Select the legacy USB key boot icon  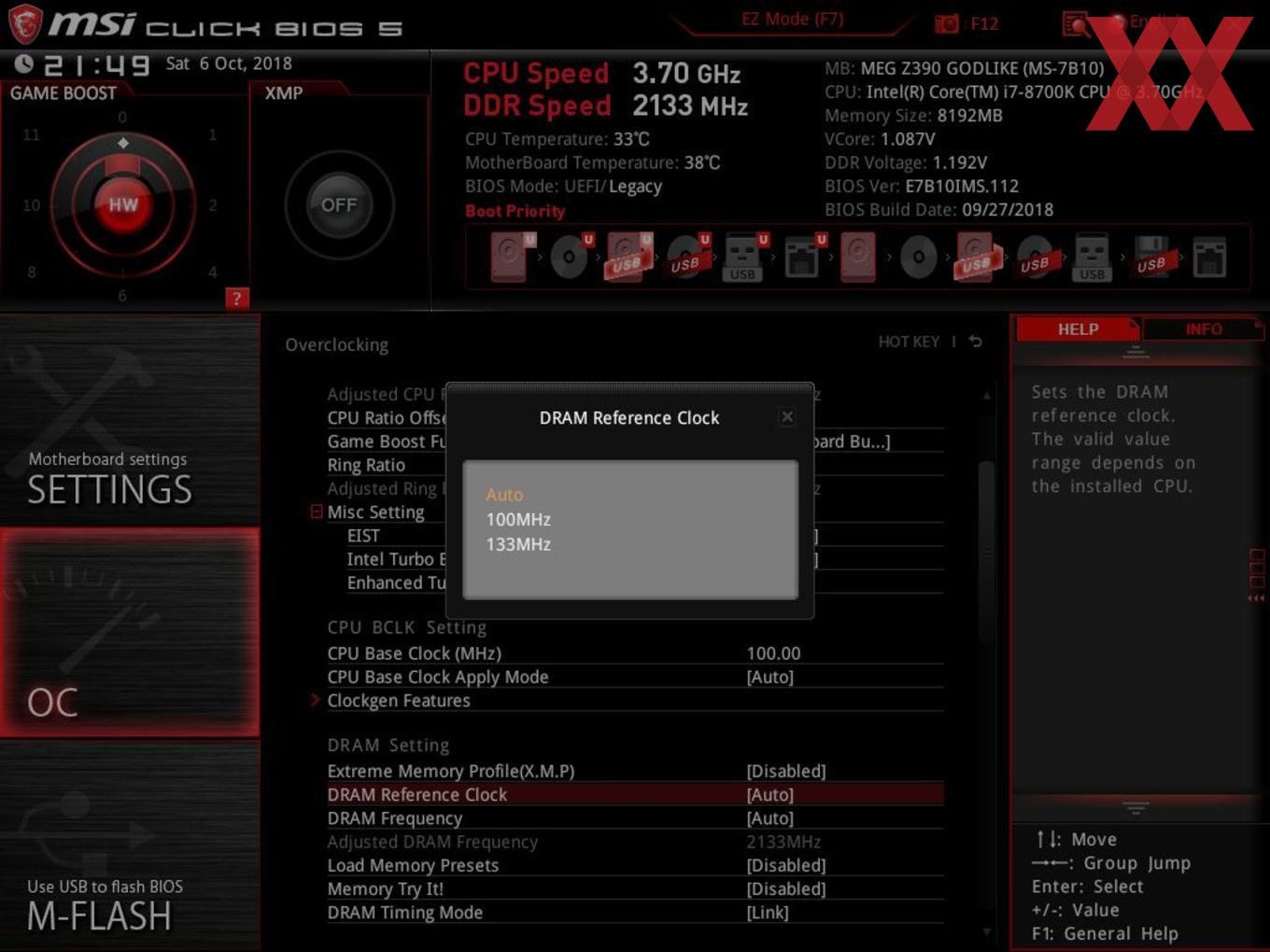click(1092, 257)
